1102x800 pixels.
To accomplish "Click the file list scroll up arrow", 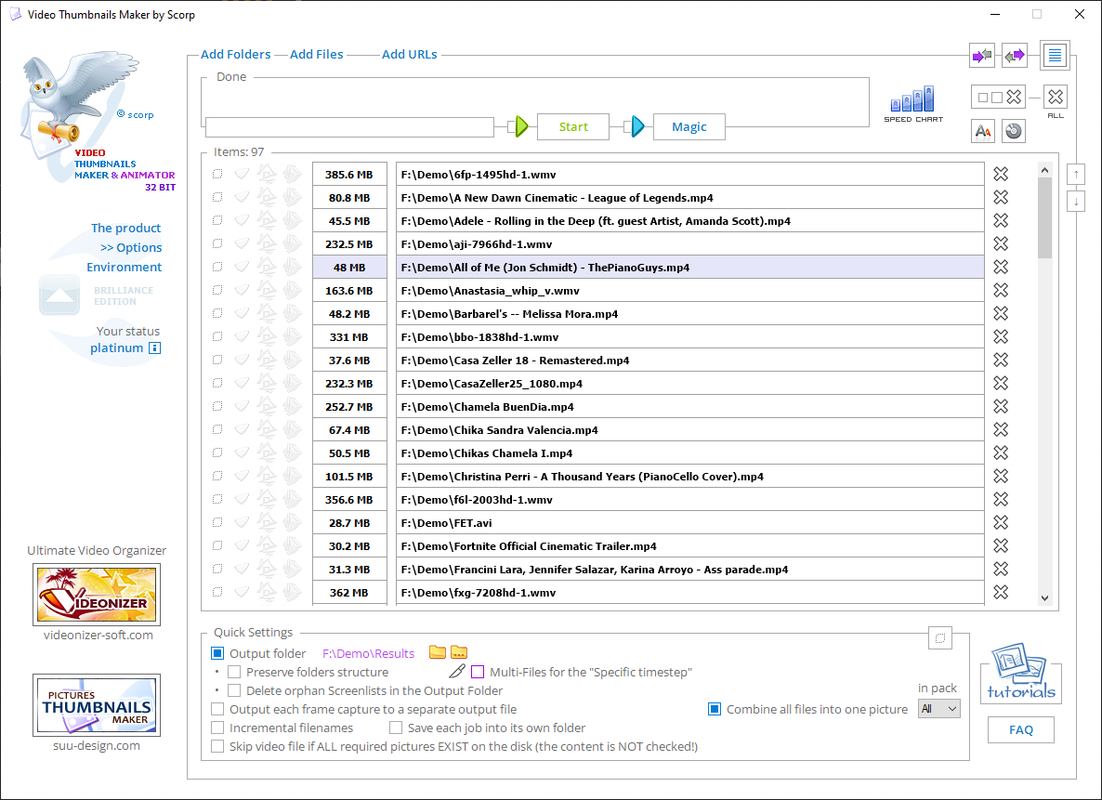I will 1044,170.
